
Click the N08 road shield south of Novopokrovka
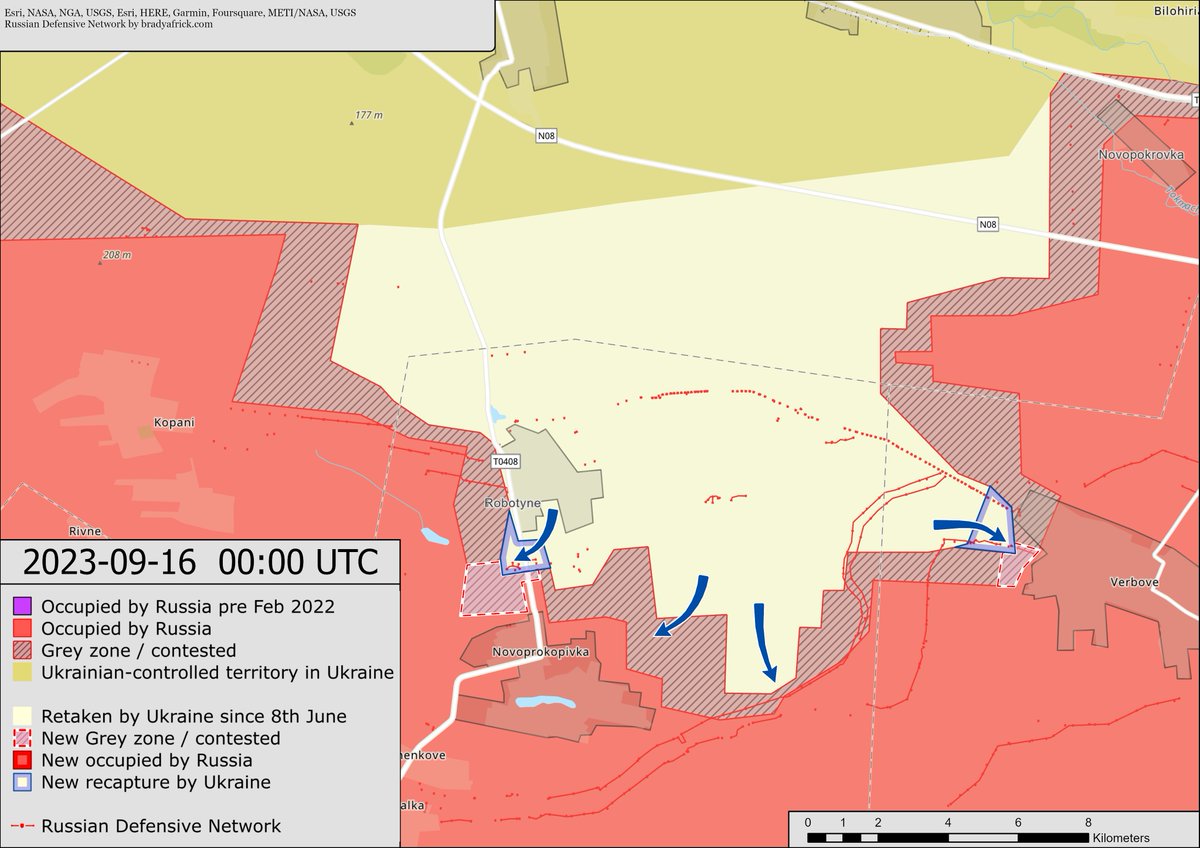(988, 226)
